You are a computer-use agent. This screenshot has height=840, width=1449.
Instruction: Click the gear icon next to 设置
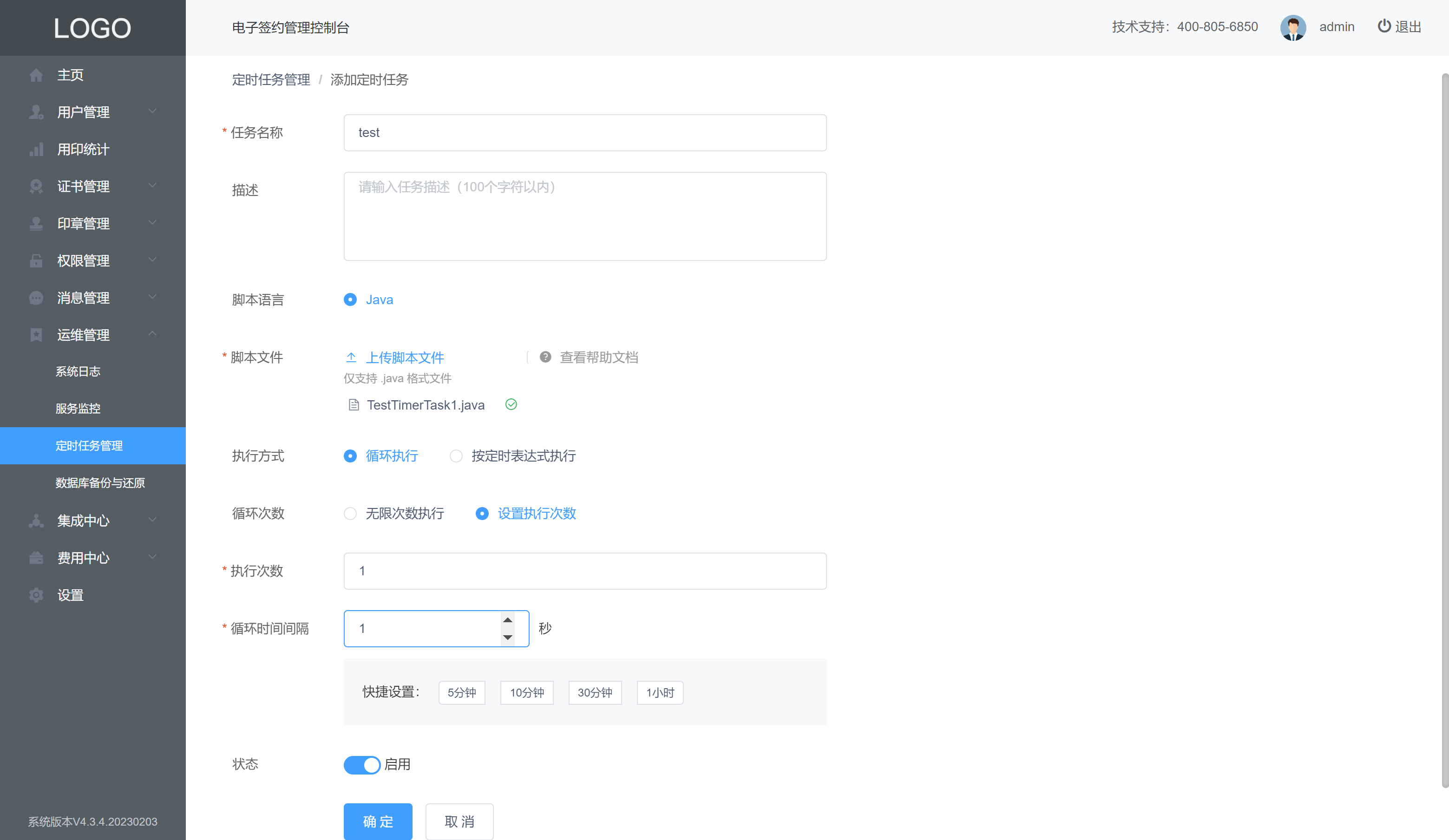tap(36, 595)
